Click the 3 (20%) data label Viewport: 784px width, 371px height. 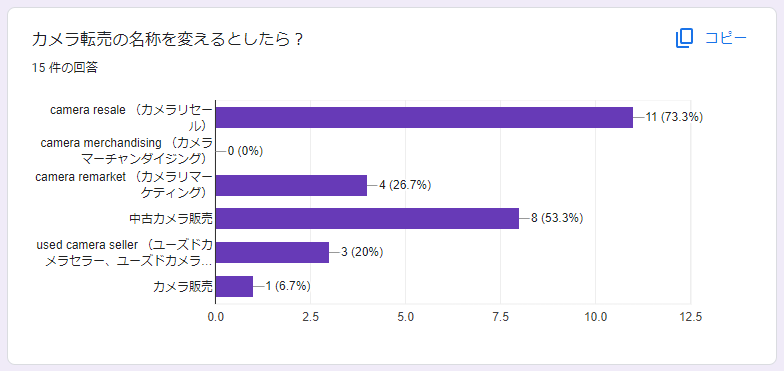[x=362, y=252]
